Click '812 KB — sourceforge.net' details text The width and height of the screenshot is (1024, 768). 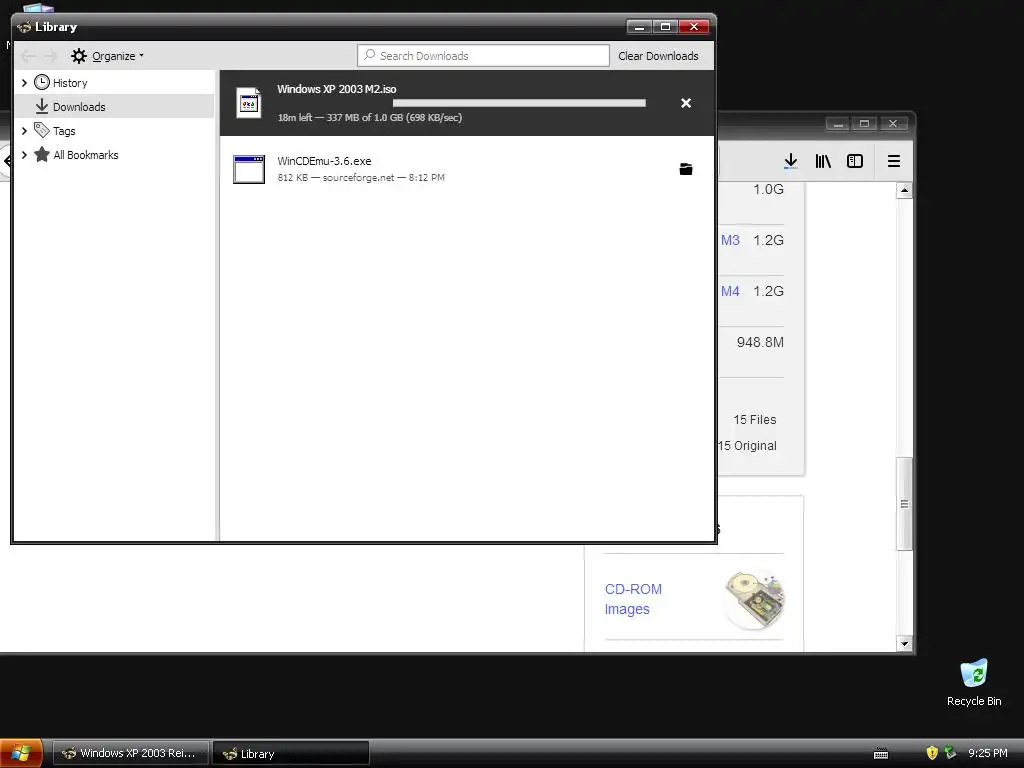point(361,178)
